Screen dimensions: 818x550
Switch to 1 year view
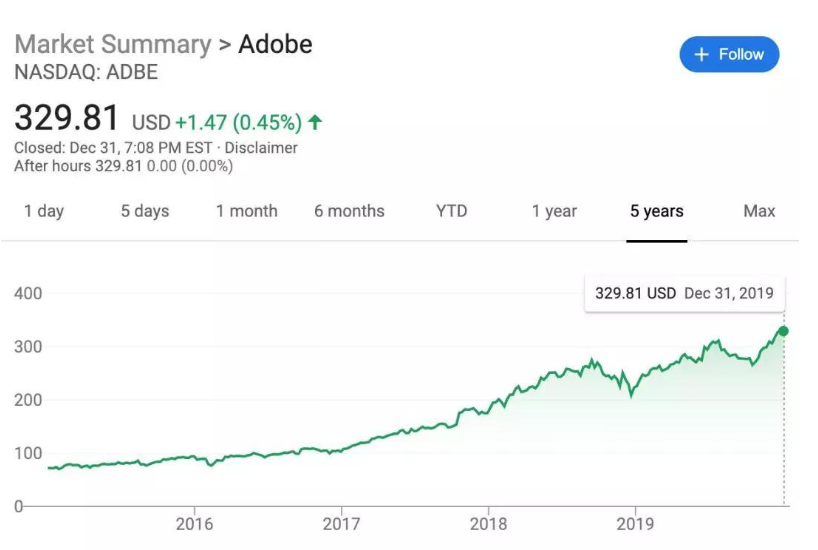pyautogui.click(x=554, y=211)
